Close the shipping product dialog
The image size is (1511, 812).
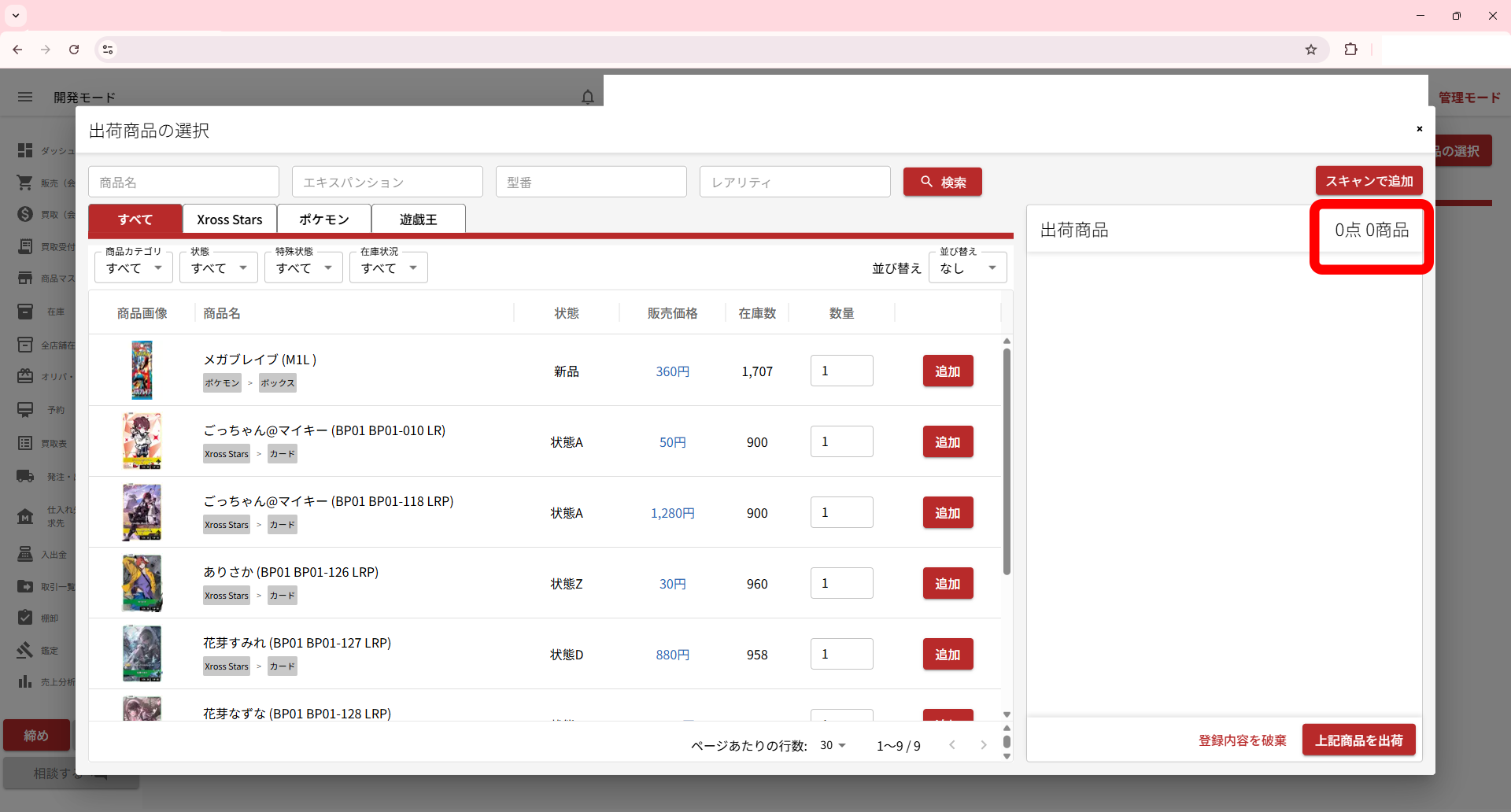click(x=1419, y=129)
